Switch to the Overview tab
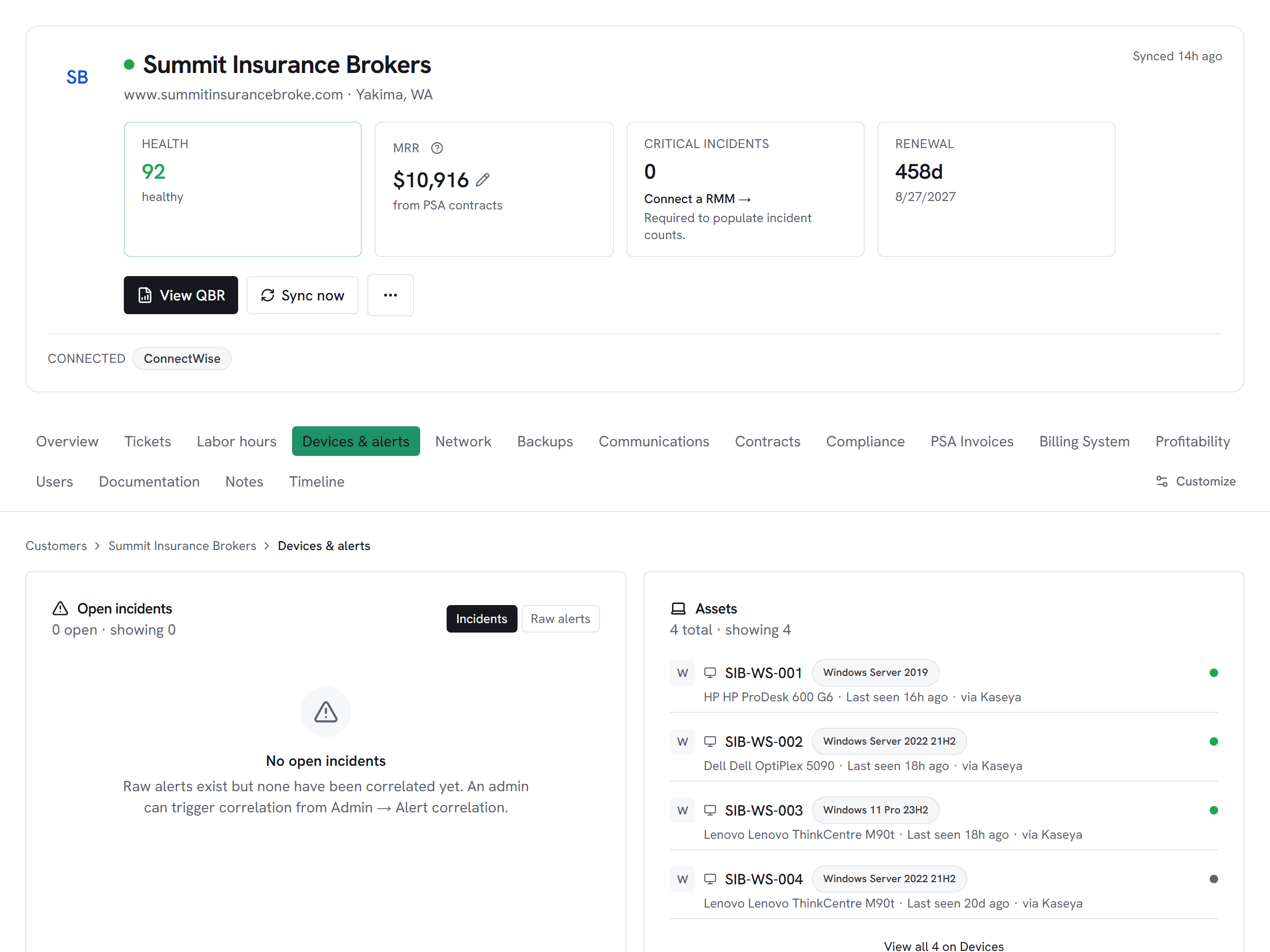Screen dimensions: 1270x952 pyautogui.click(x=67, y=441)
